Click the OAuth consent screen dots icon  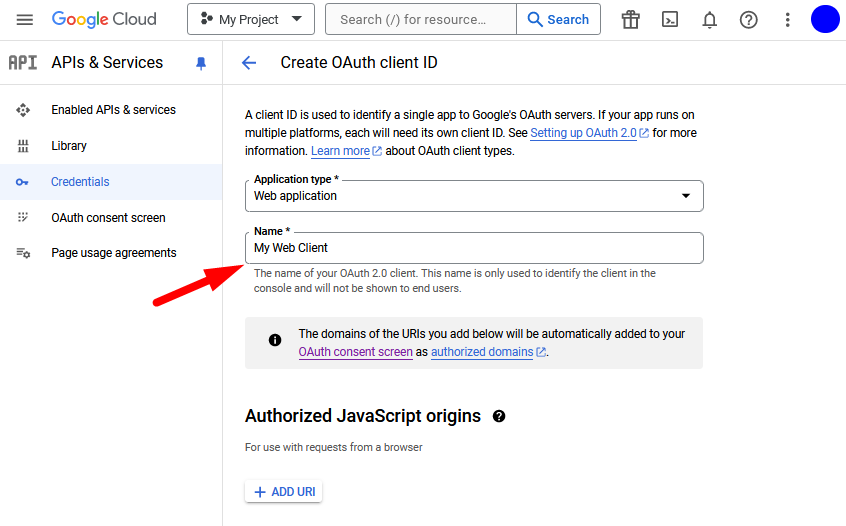tap(23, 217)
